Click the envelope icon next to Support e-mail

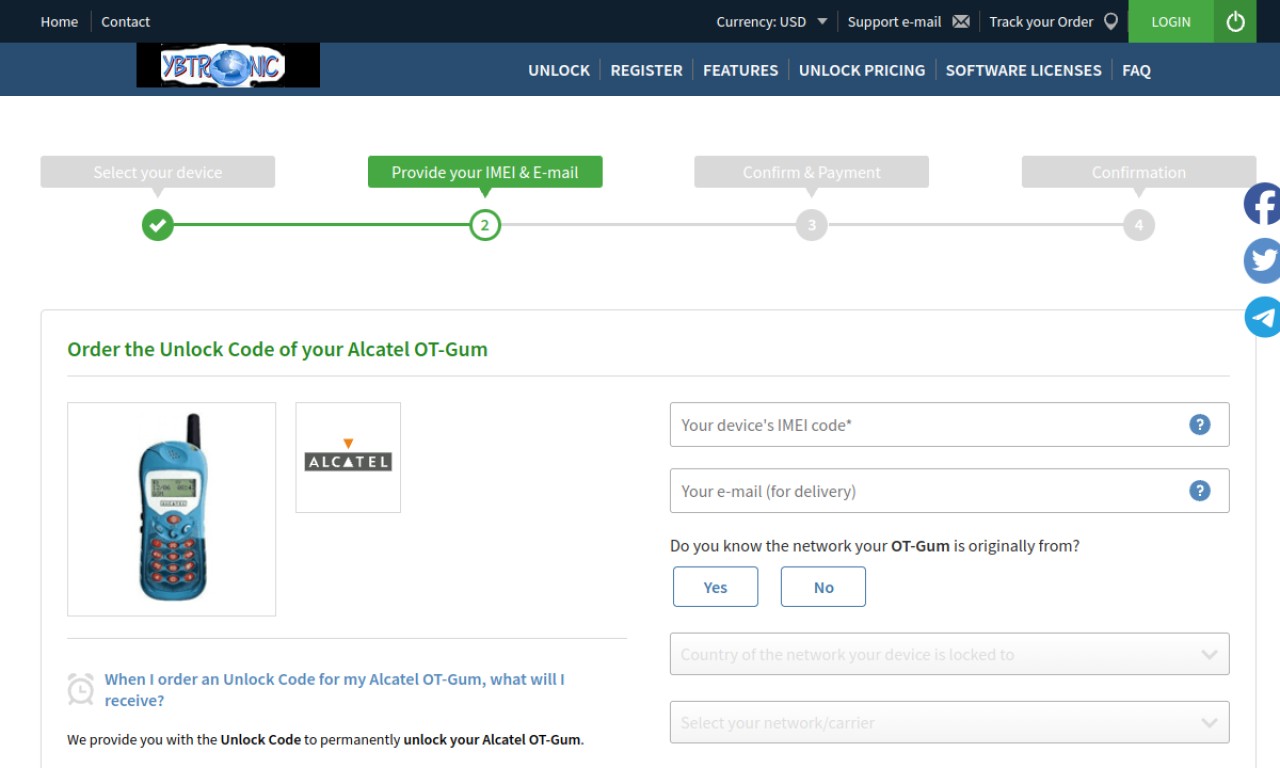pyautogui.click(x=961, y=22)
